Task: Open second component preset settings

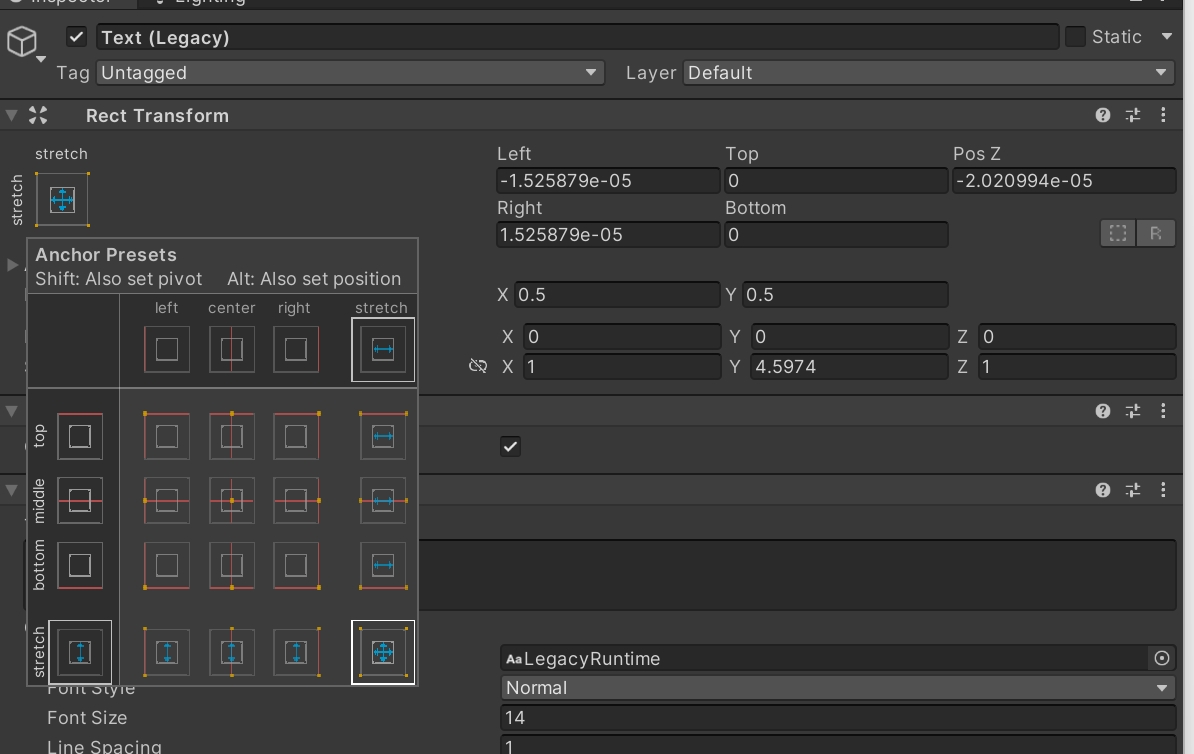Action: (x=1133, y=411)
